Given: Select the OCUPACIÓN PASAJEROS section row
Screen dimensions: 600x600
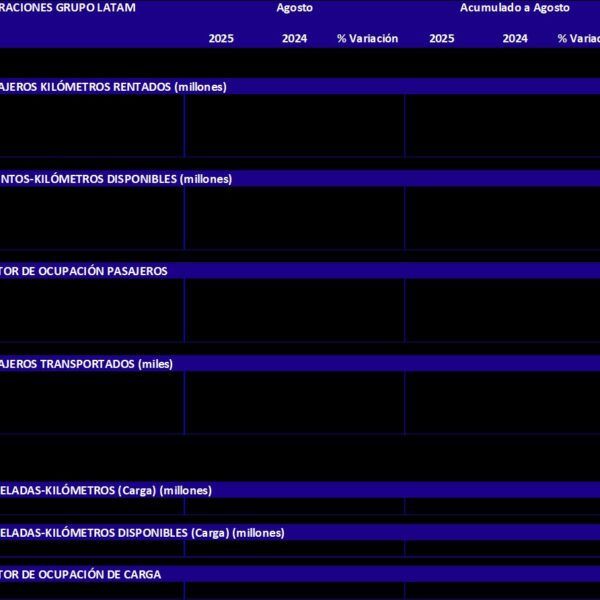Looking at the screenshot, I should pyautogui.click(x=84, y=271).
